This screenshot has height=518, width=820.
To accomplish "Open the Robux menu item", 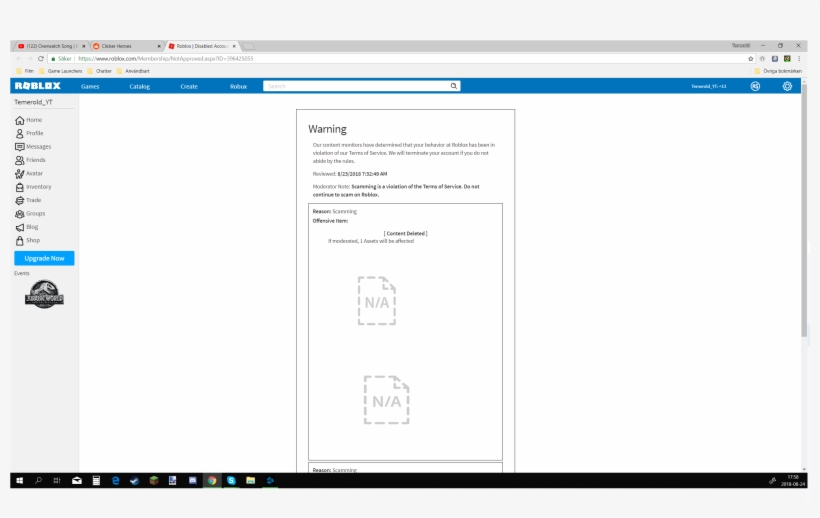I will pyautogui.click(x=238, y=86).
